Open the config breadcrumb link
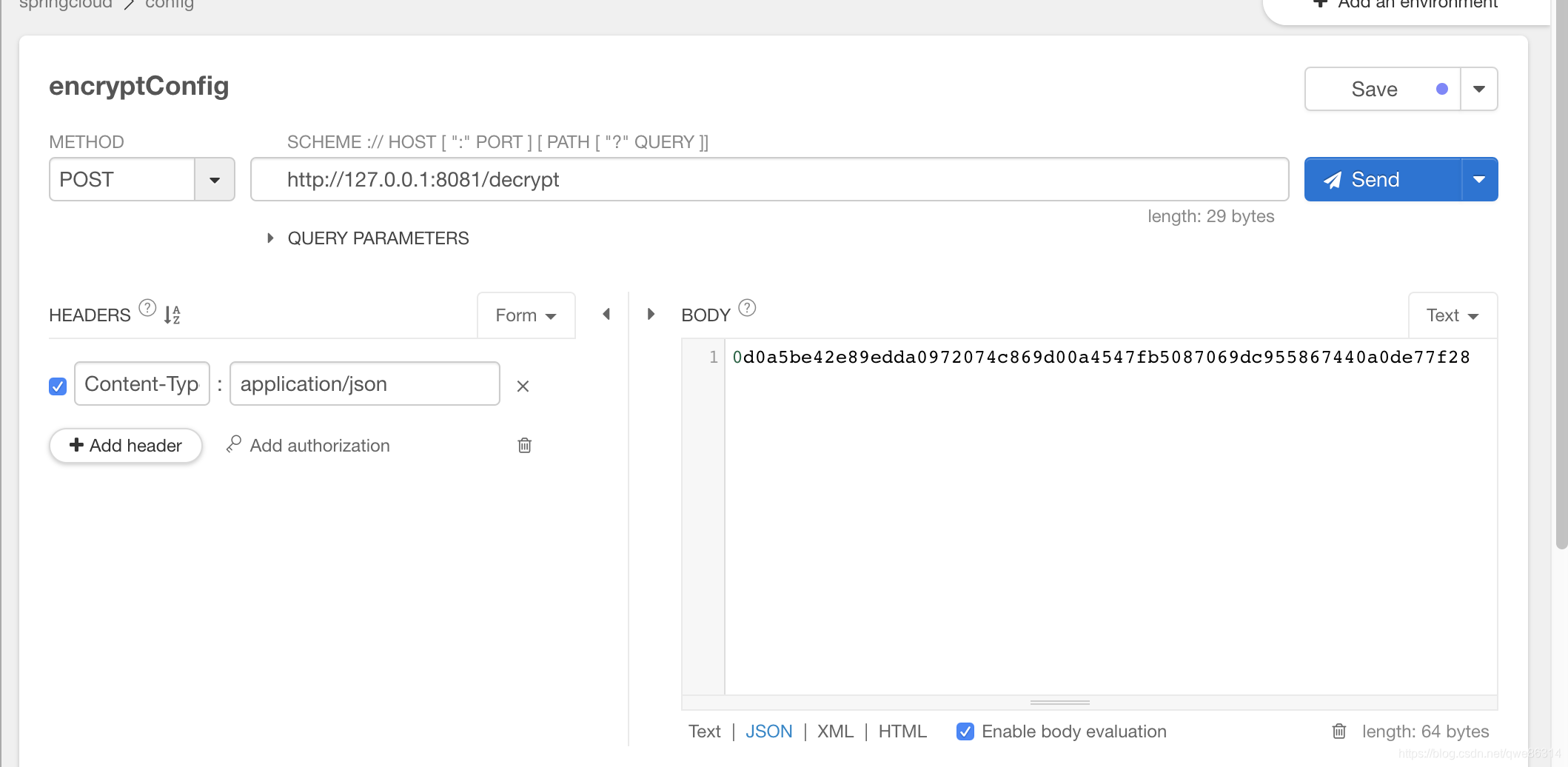The height and width of the screenshot is (767, 1568). [x=170, y=4]
